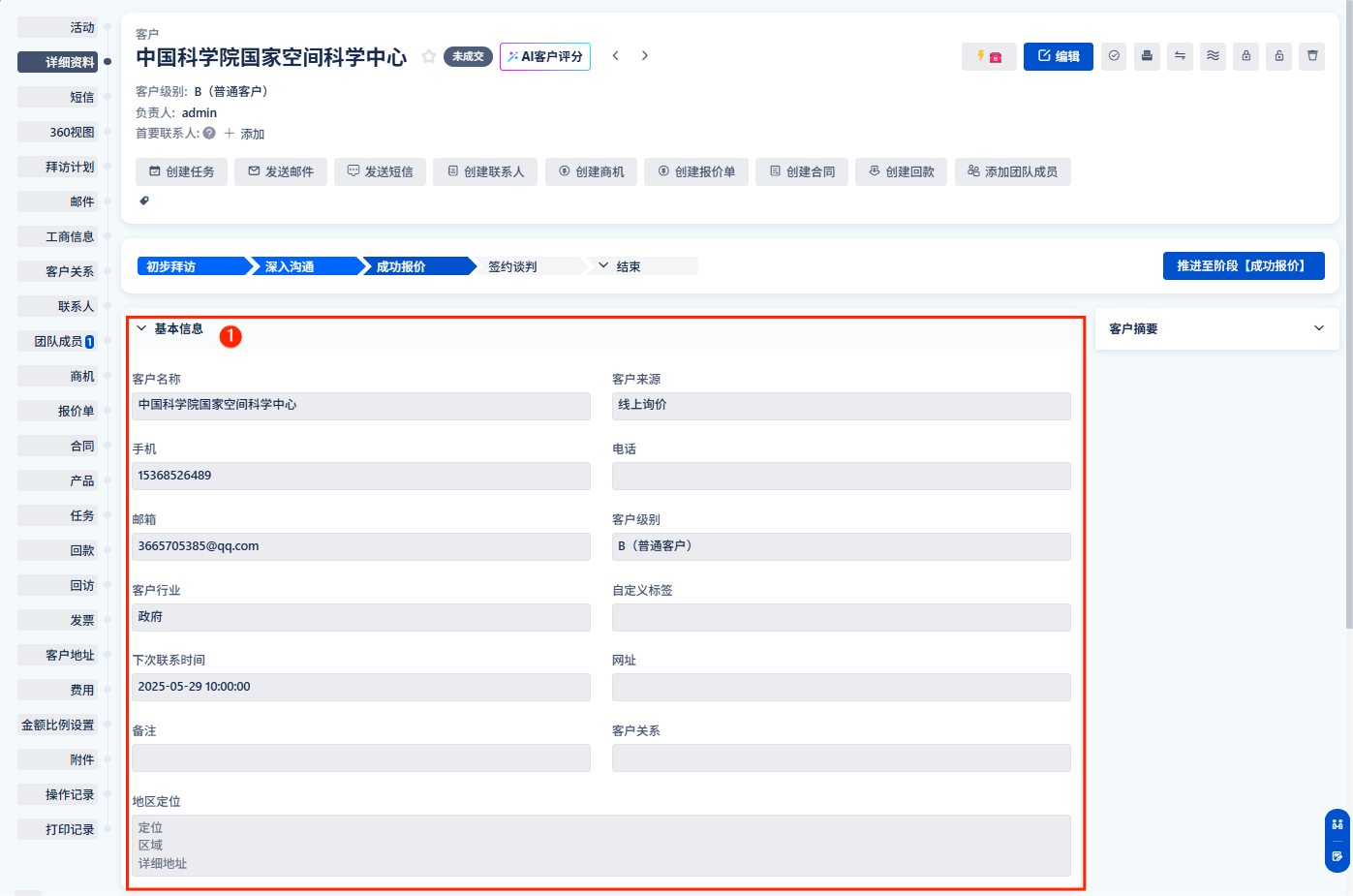
Task: Go to next customer record arrow
Action: coord(645,56)
